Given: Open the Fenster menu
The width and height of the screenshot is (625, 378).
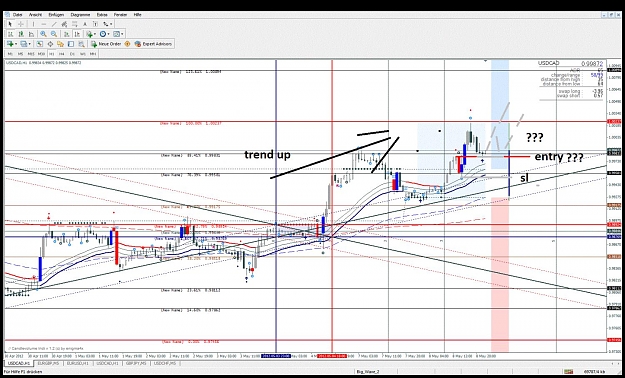Looking at the screenshot, I should tap(120, 15).
